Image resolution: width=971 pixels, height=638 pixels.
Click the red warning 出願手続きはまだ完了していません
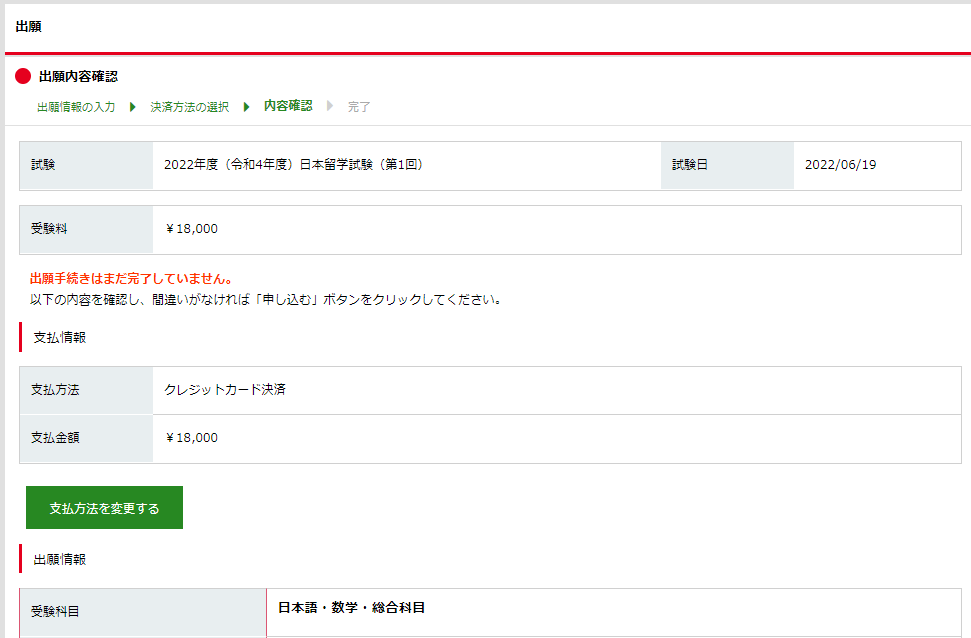131,279
